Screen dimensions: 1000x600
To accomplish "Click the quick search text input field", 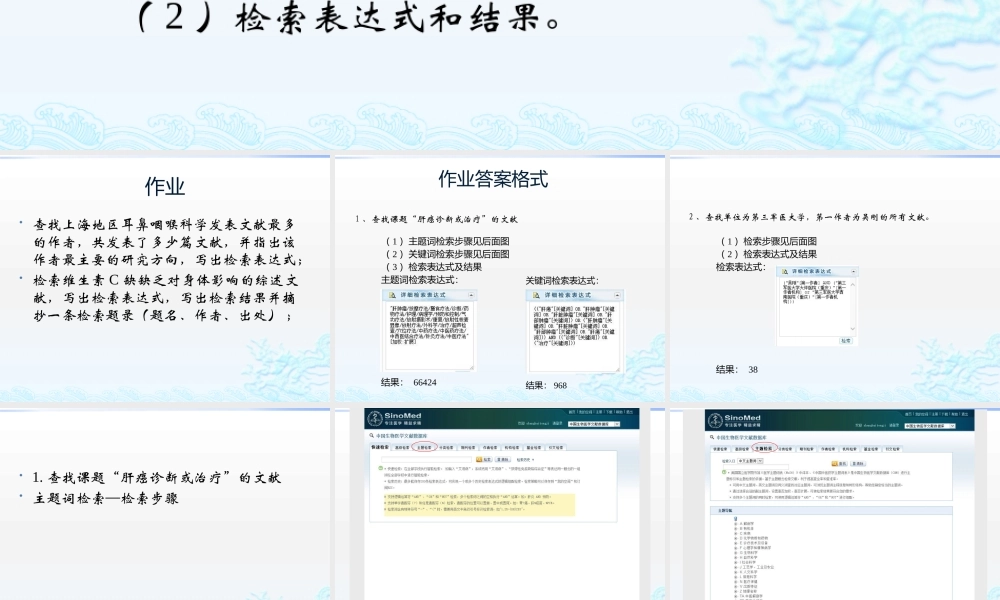I will 426,459.
